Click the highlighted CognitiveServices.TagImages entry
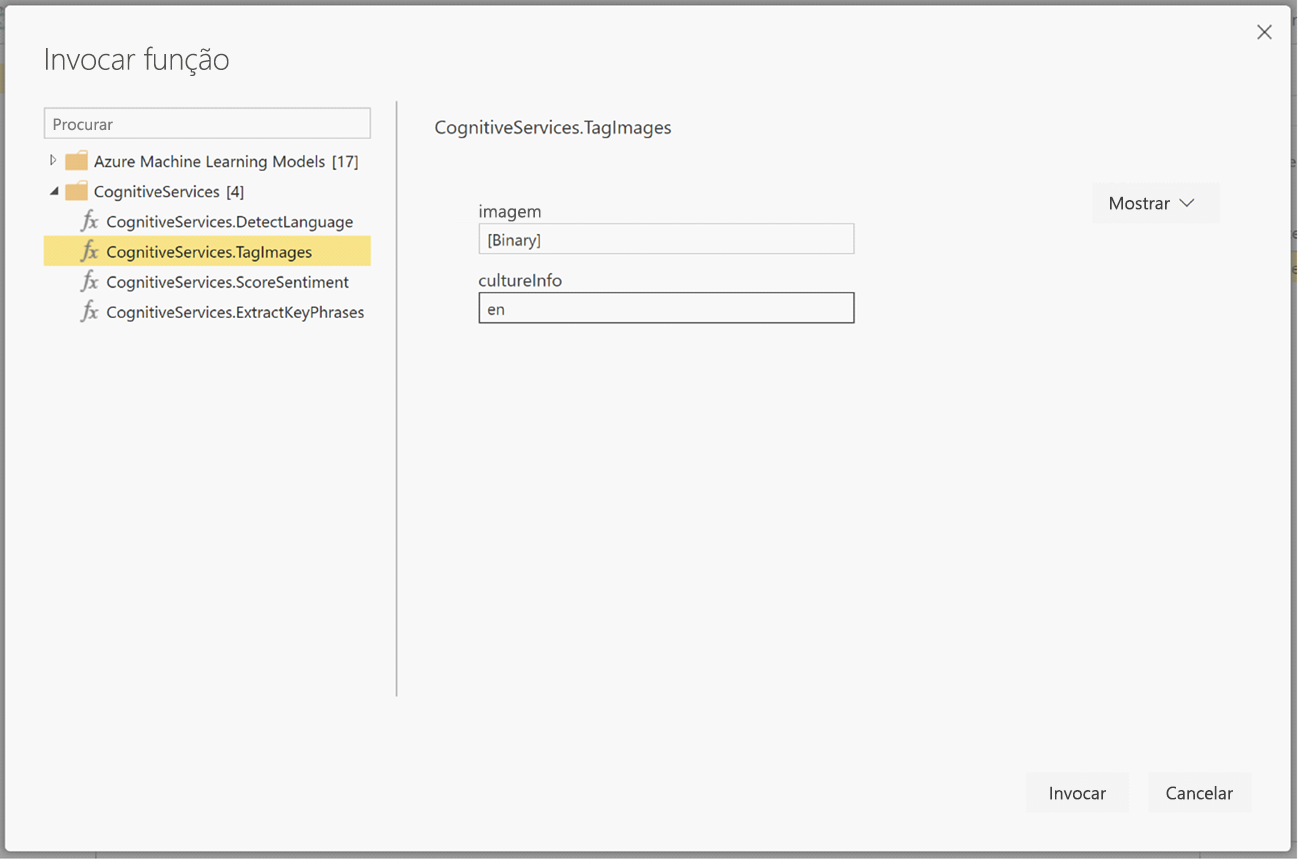 pos(208,251)
